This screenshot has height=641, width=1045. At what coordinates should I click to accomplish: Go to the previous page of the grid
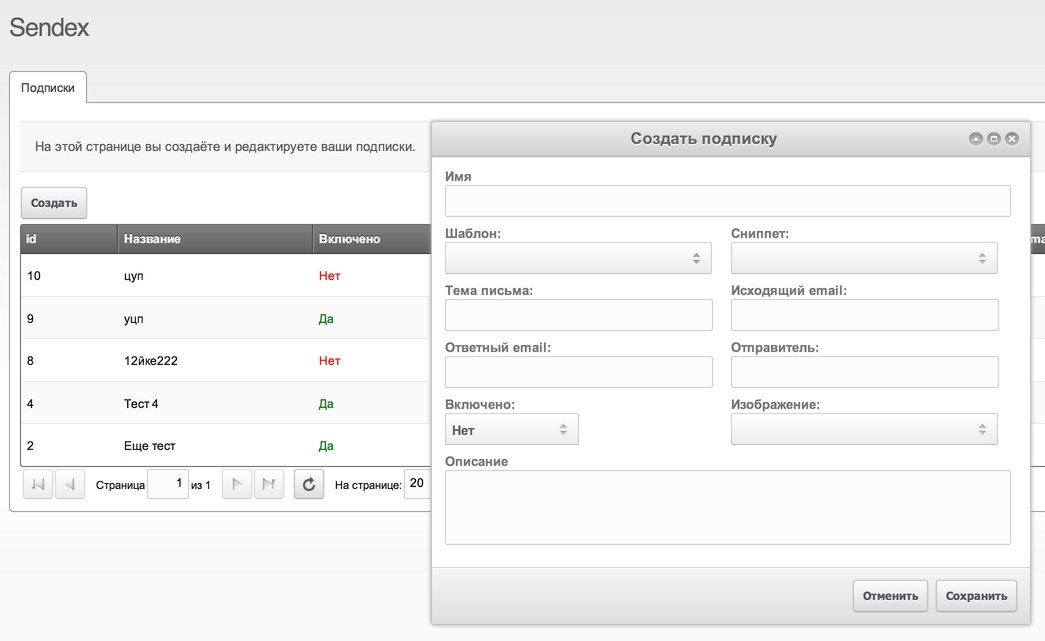[x=69, y=484]
